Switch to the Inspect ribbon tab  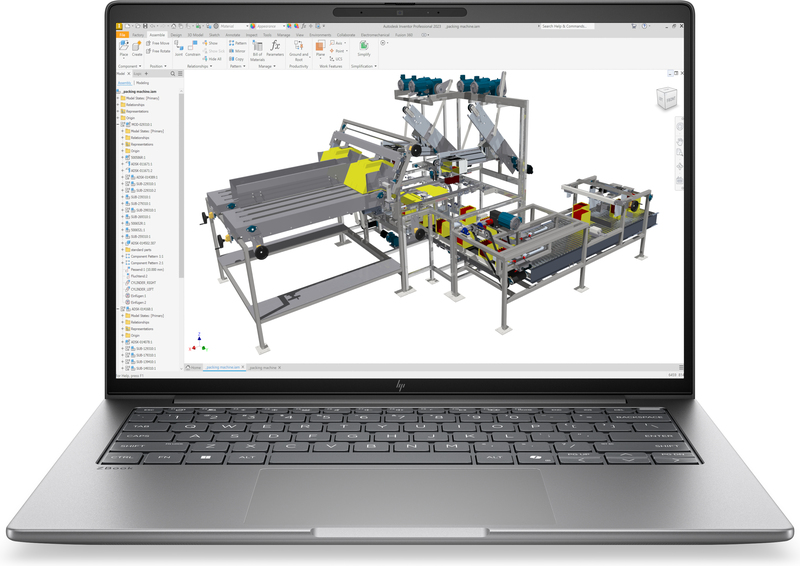point(252,35)
